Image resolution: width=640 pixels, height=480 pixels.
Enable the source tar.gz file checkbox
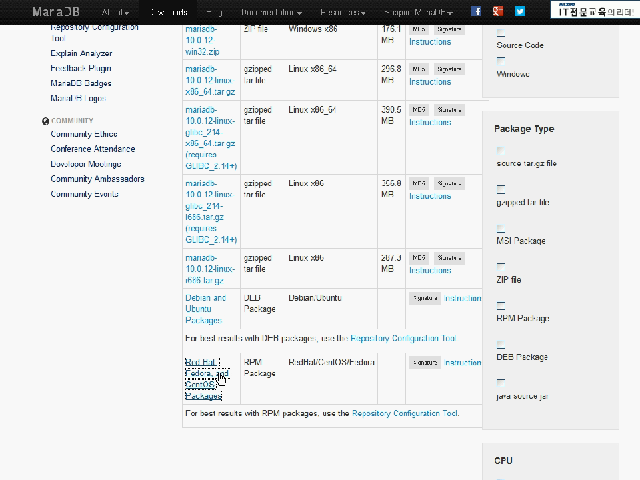click(x=501, y=151)
